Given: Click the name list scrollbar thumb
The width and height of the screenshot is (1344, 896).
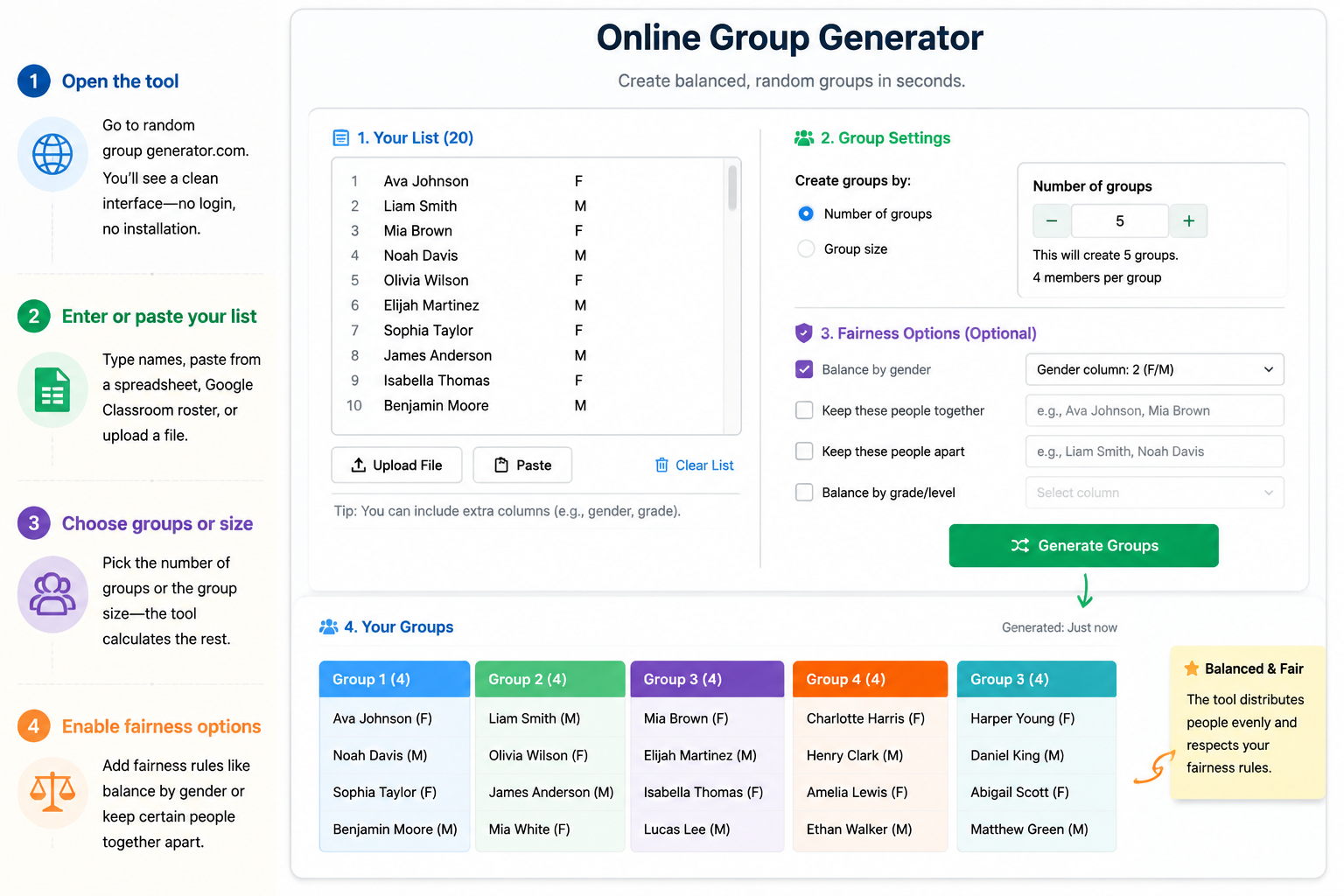Looking at the screenshot, I should [732, 187].
